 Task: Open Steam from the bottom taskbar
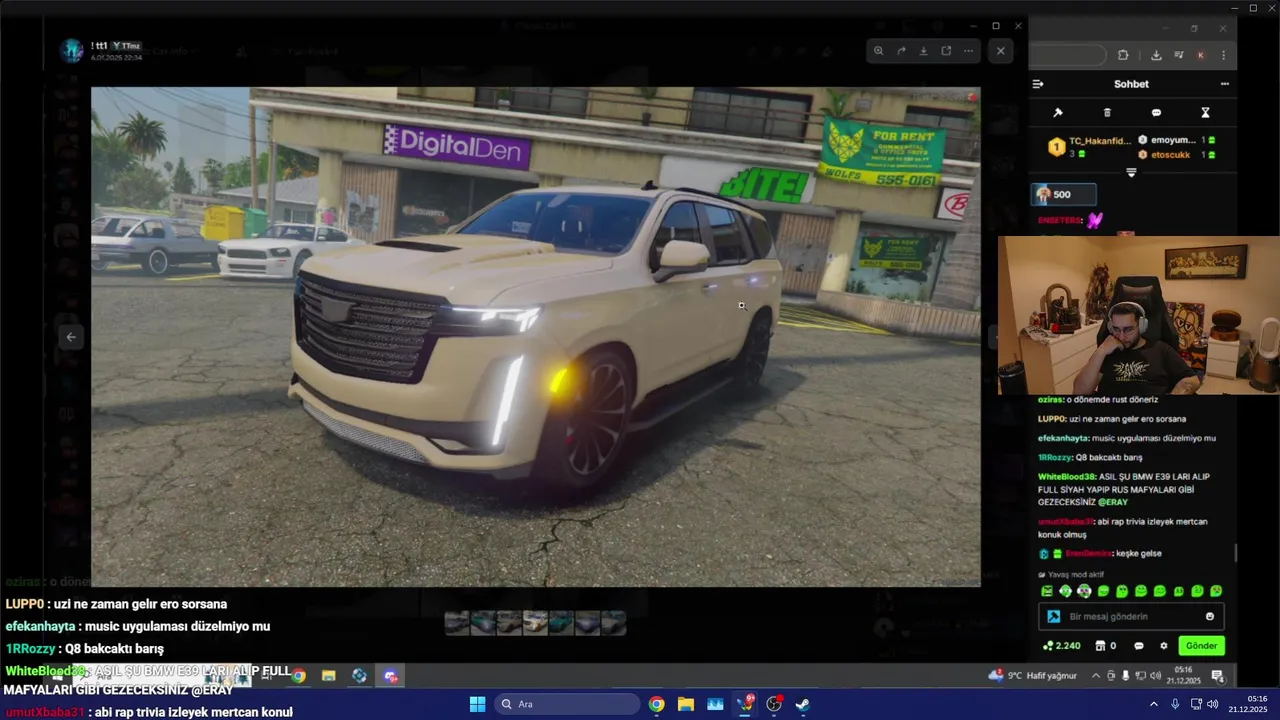(803, 704)
